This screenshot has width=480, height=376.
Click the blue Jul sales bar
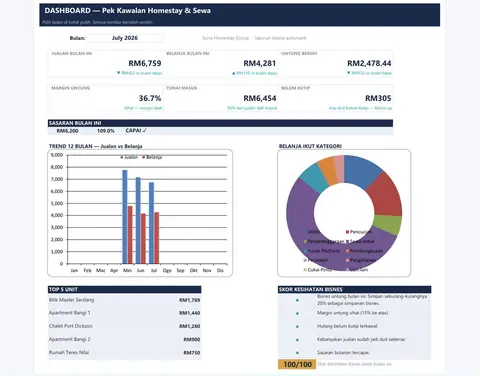tap(151, 223)
